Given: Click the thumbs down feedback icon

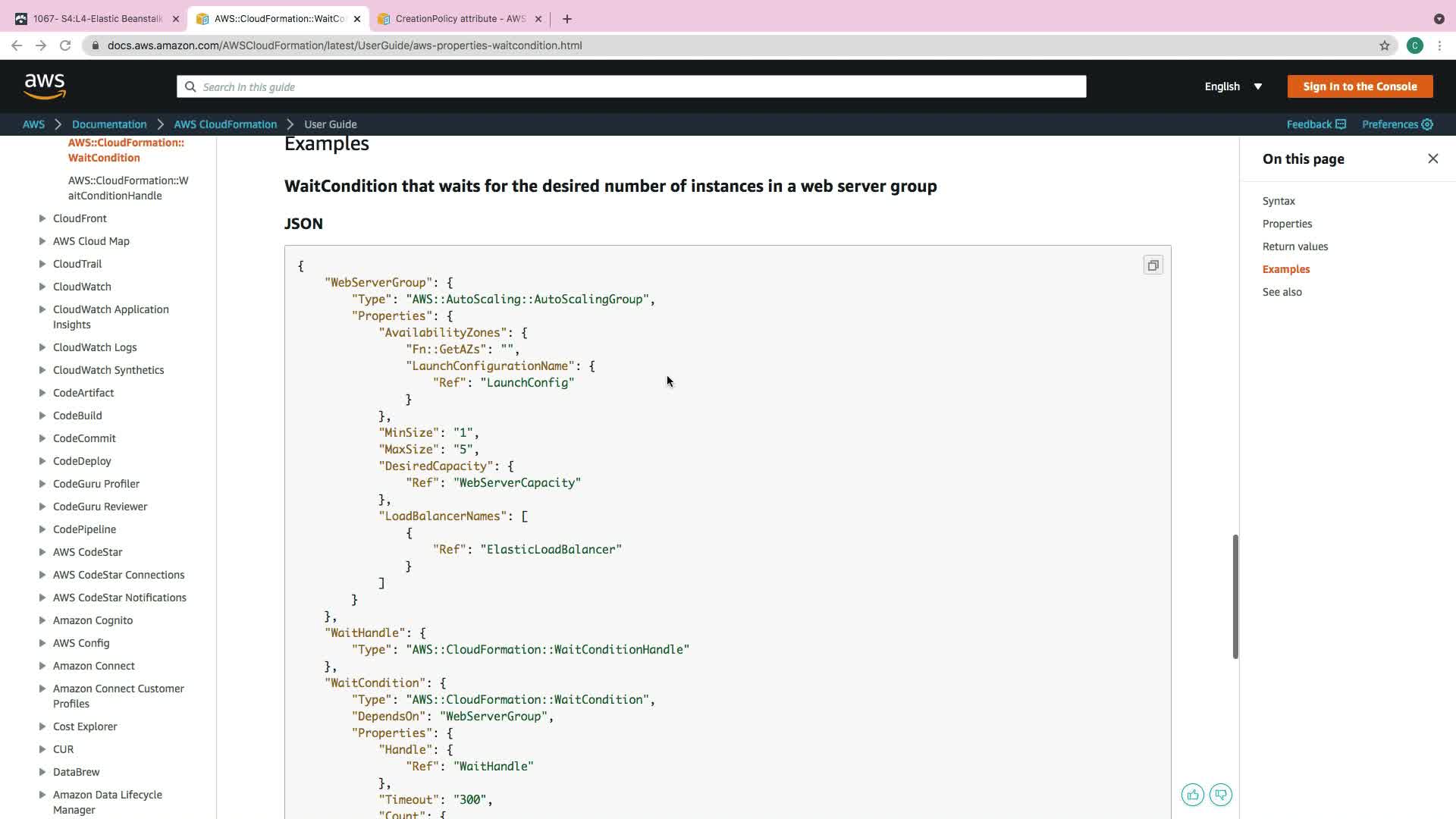Looking at the screenshot, I should (x=1220, y=795).
